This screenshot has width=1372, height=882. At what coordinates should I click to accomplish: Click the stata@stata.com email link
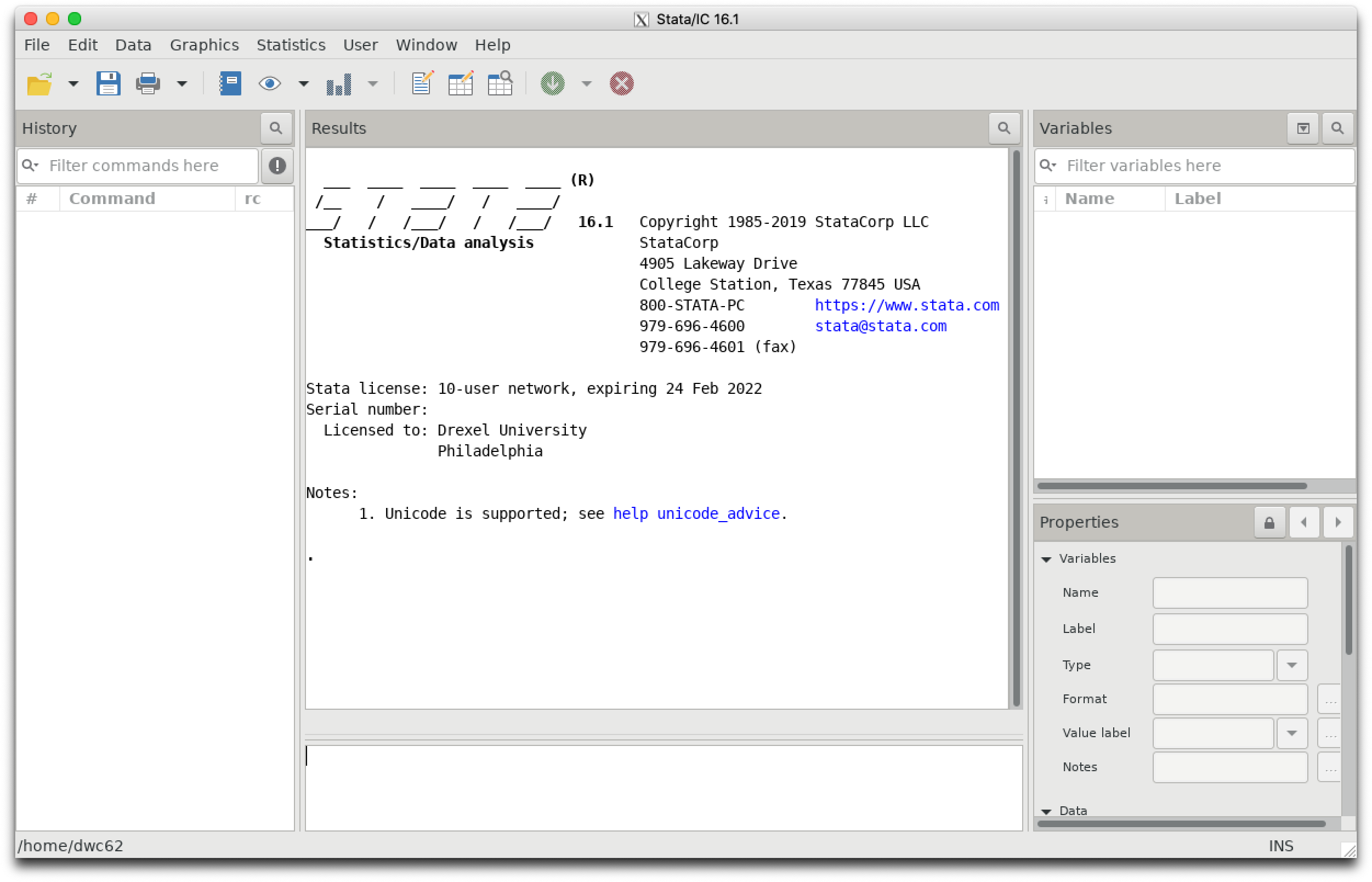(x=880, y=326)
